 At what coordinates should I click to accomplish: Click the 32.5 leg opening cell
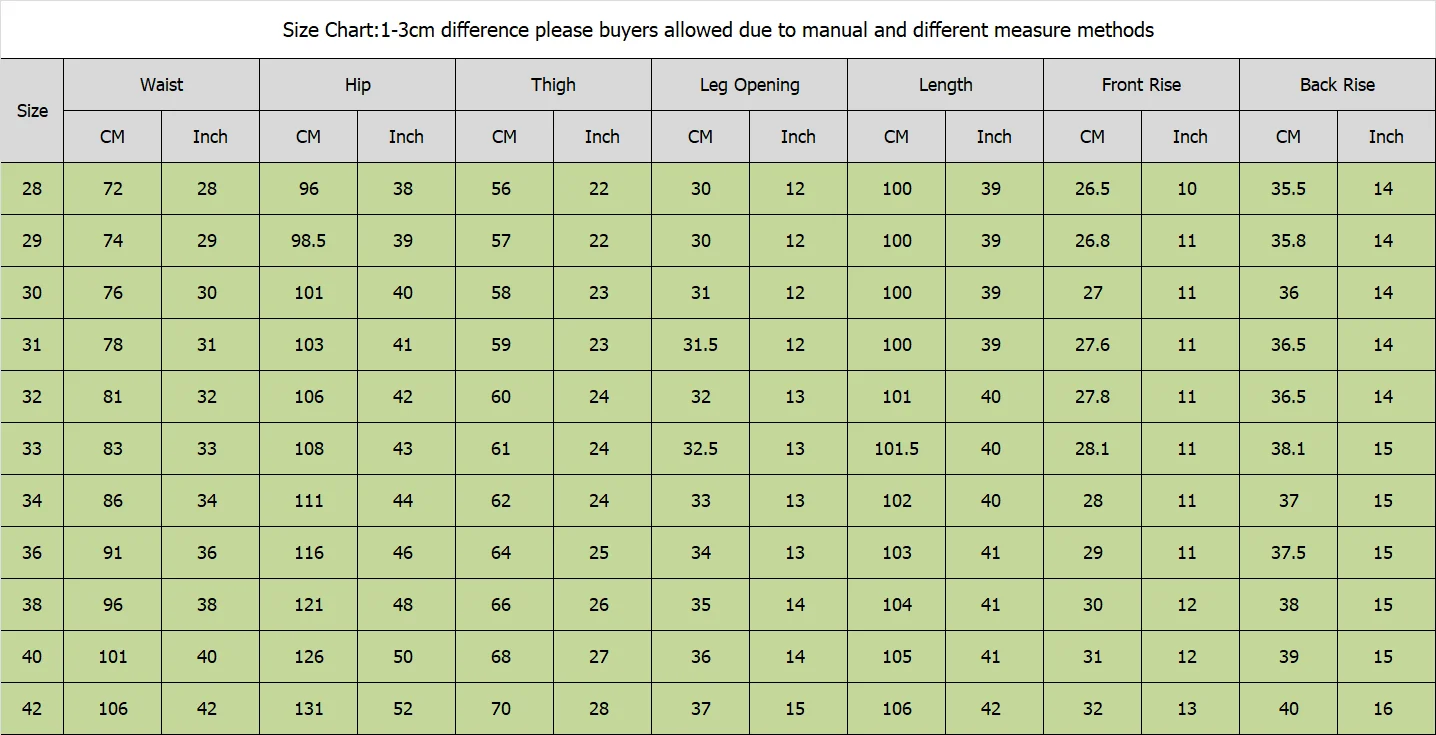pyautogui.click(x=700, y=449)
